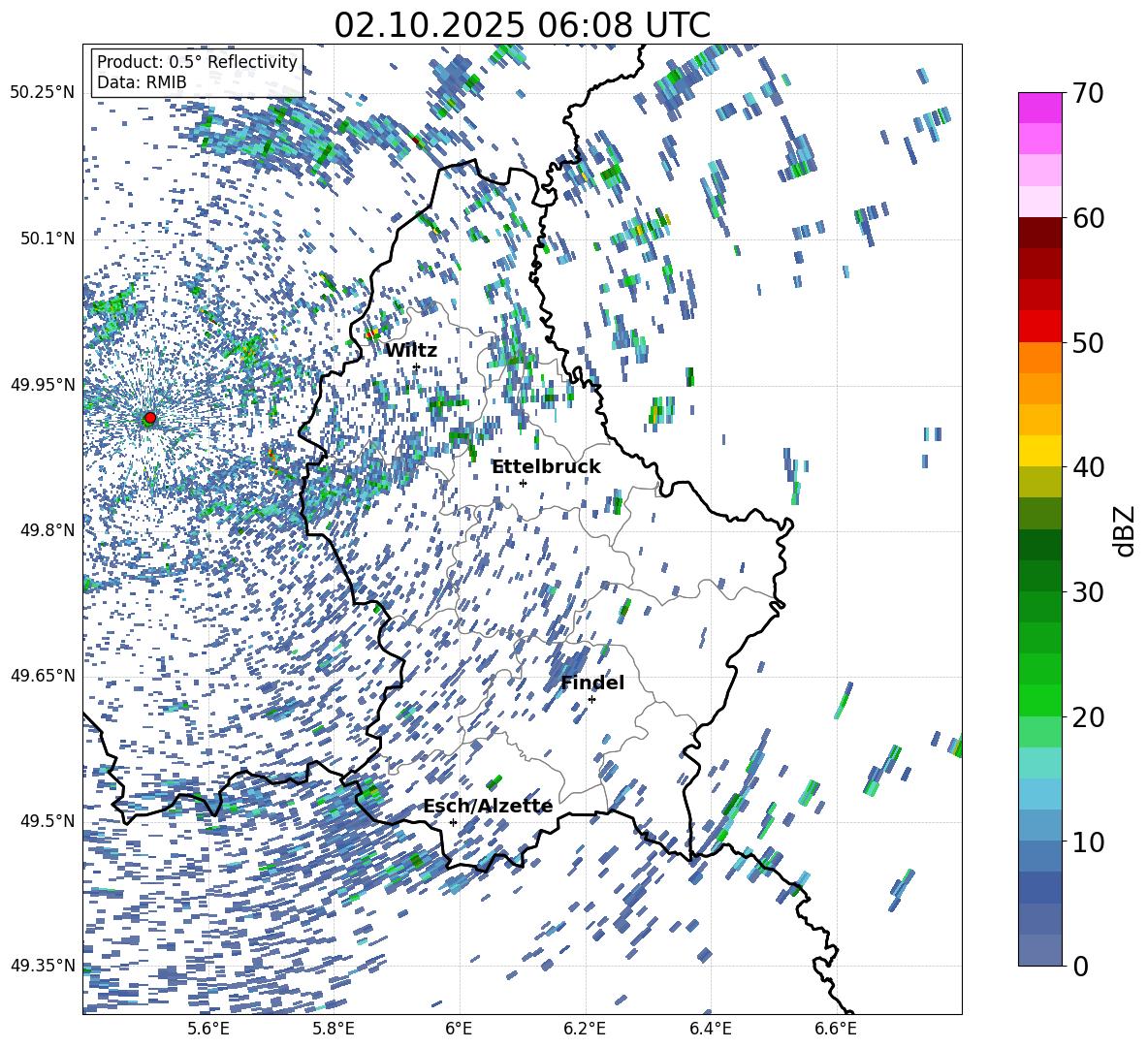Image resolution: width=1148 pixels, height=1048 pixels.
Task: Click the colorbar value 20
Action: point(1087,716)
